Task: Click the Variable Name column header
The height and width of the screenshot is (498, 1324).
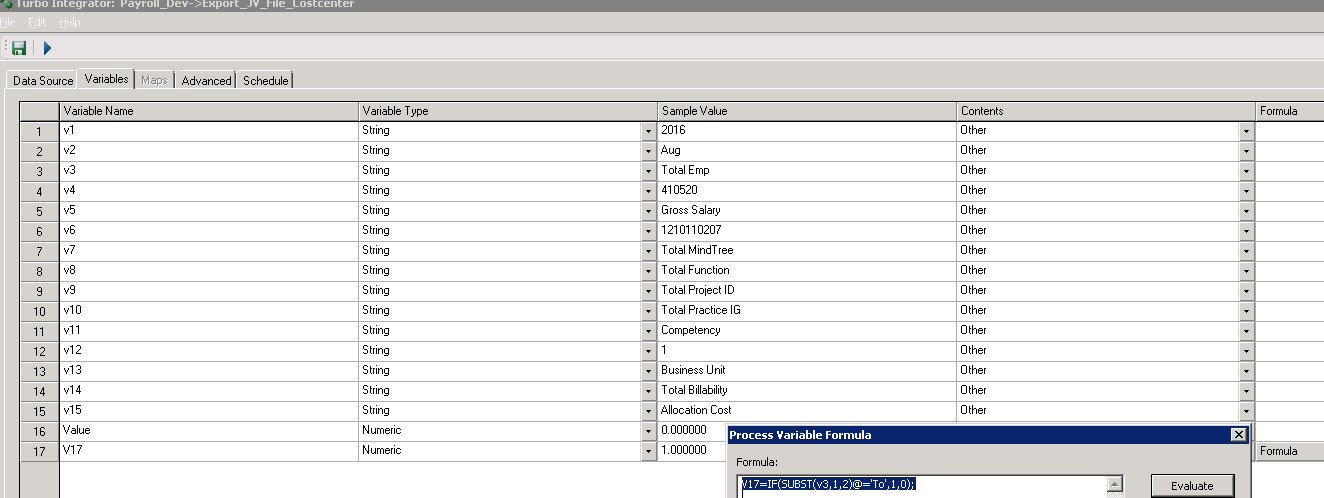Action: pyautogui.click(x=209, y=111)
